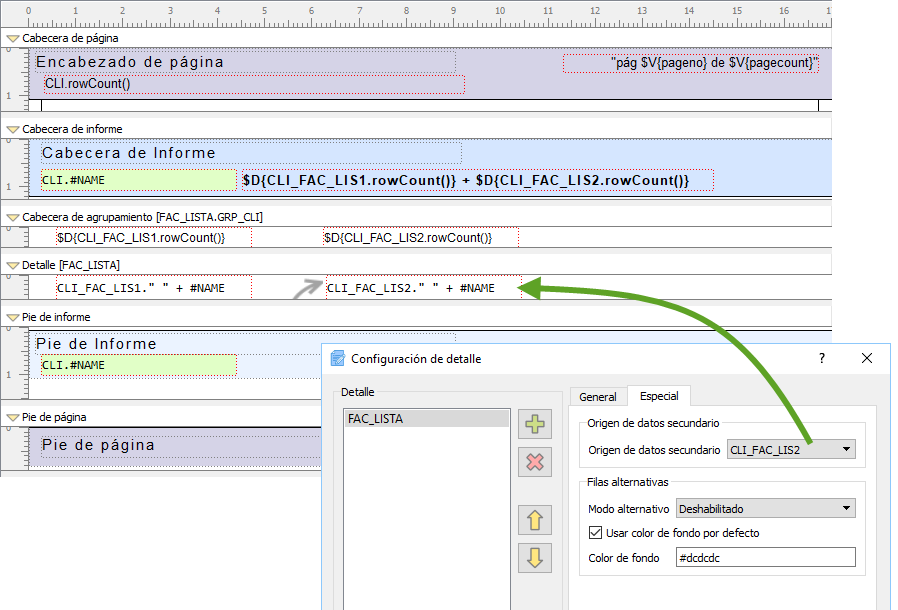Select the CLI.rowCount() field in page header
898x610 pixels.
click(254, 84)
